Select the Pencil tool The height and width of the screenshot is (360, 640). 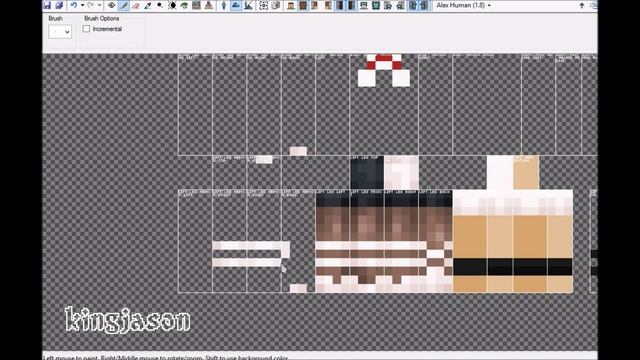coord(124,5)
